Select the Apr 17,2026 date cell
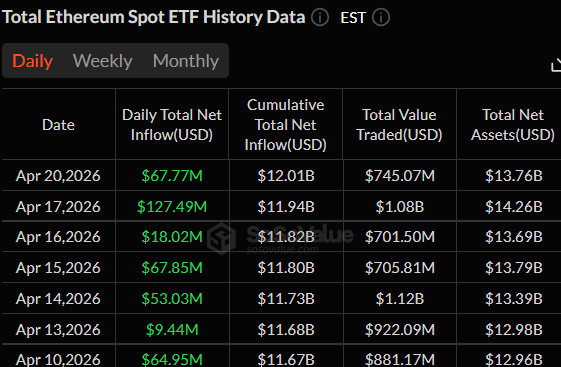Screen dimensions: 561x367 [58, 206]
